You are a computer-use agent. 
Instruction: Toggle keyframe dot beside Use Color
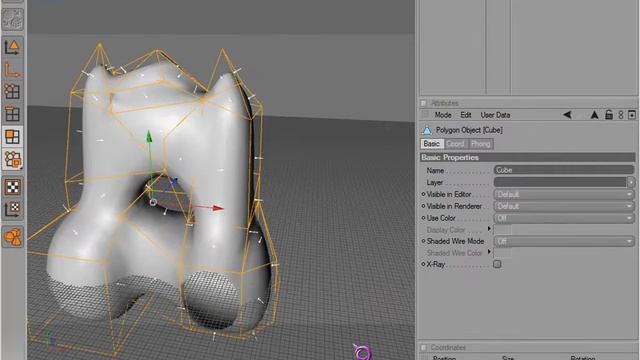tap(423, 218)
